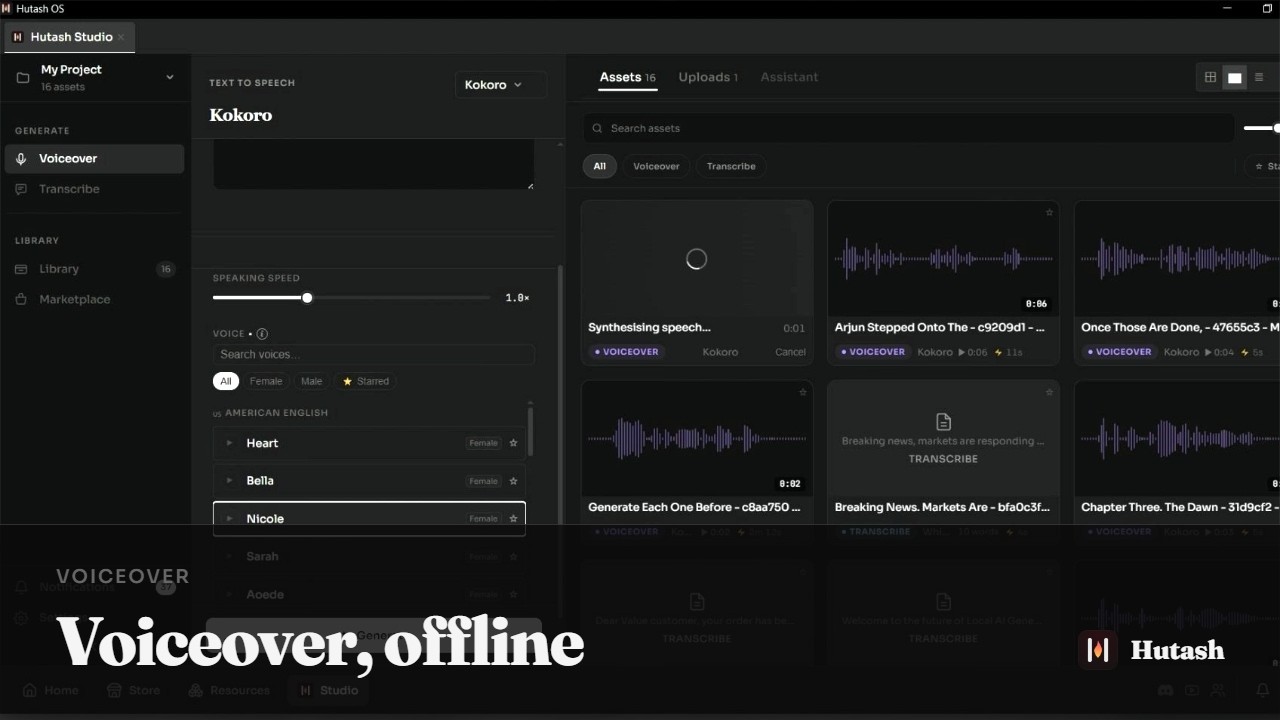Select the Transcribe assets filter chip

coord(731,166)
